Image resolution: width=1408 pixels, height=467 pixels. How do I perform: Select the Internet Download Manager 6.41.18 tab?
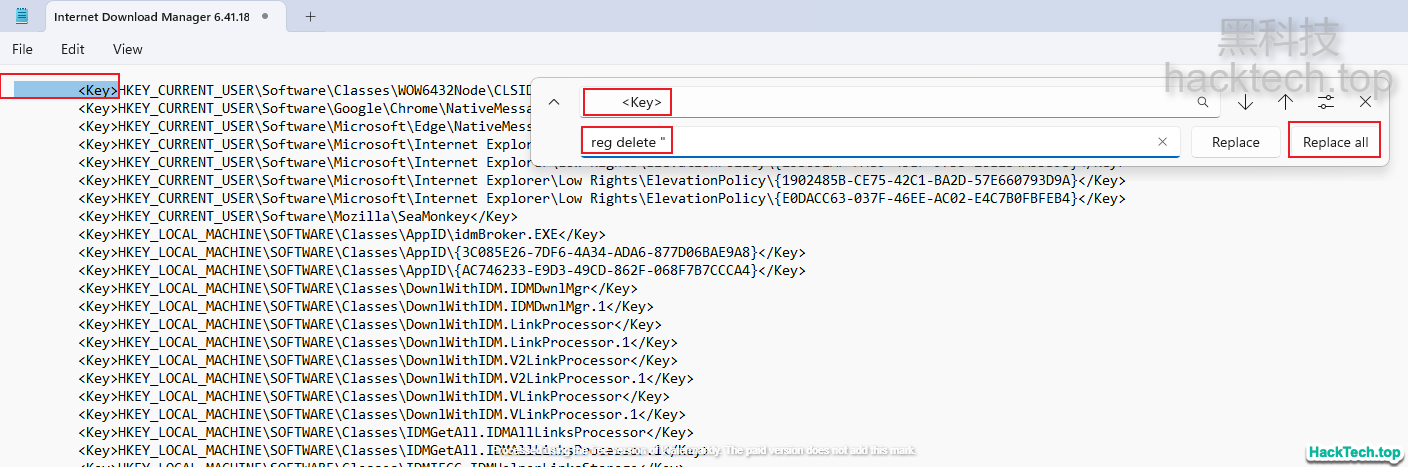150,17
